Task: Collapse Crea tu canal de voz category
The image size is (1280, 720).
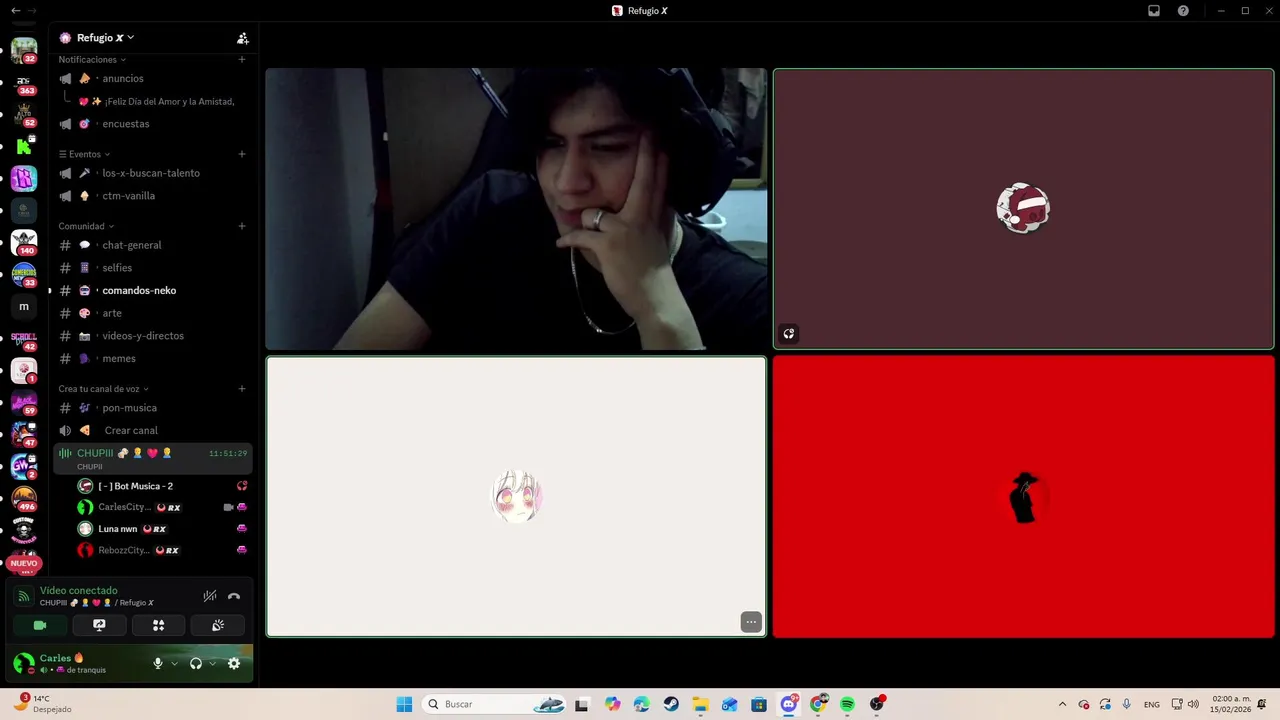Action: tap(103, 389)
